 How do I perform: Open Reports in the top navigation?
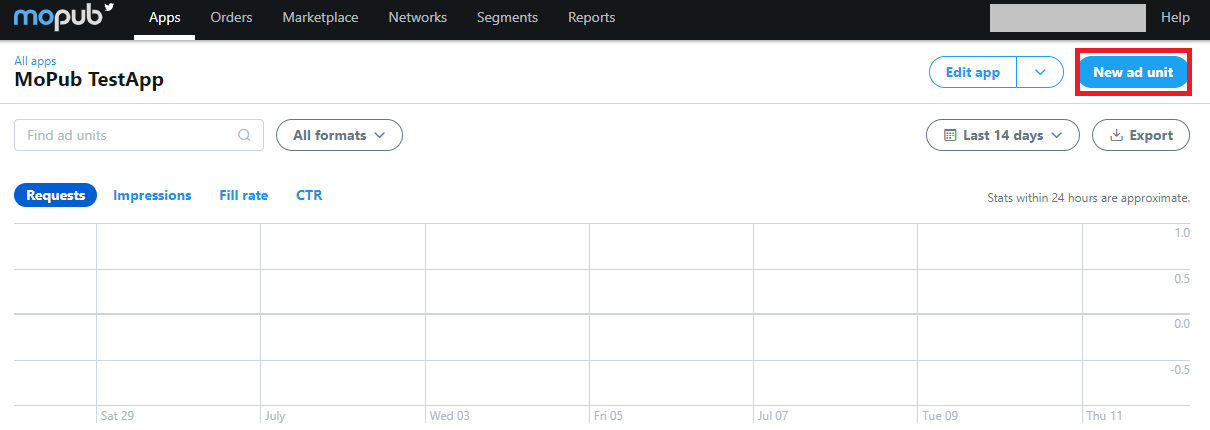tap(592, 18)
